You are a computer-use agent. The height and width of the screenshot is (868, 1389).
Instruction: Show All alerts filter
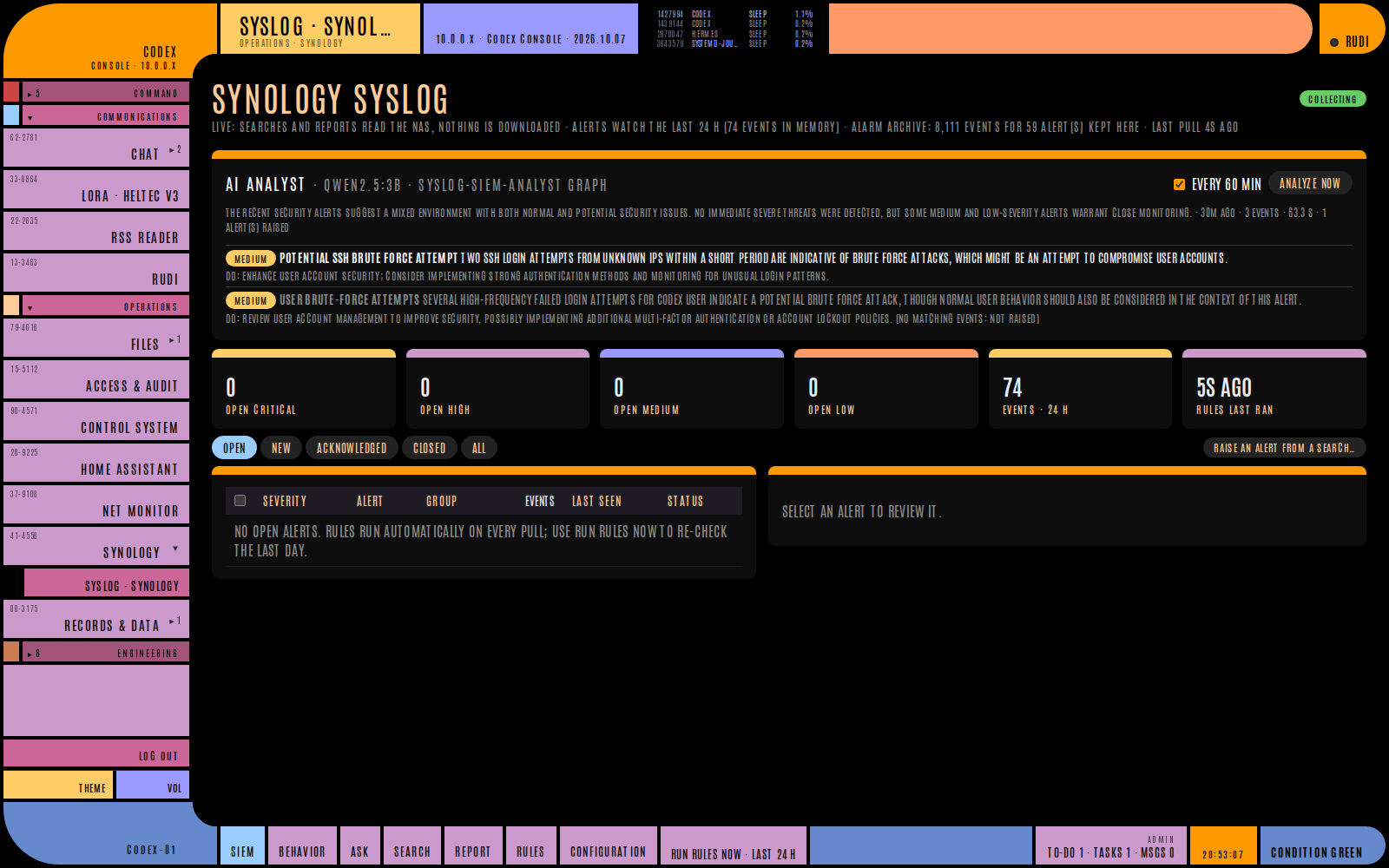pos(479,448)
